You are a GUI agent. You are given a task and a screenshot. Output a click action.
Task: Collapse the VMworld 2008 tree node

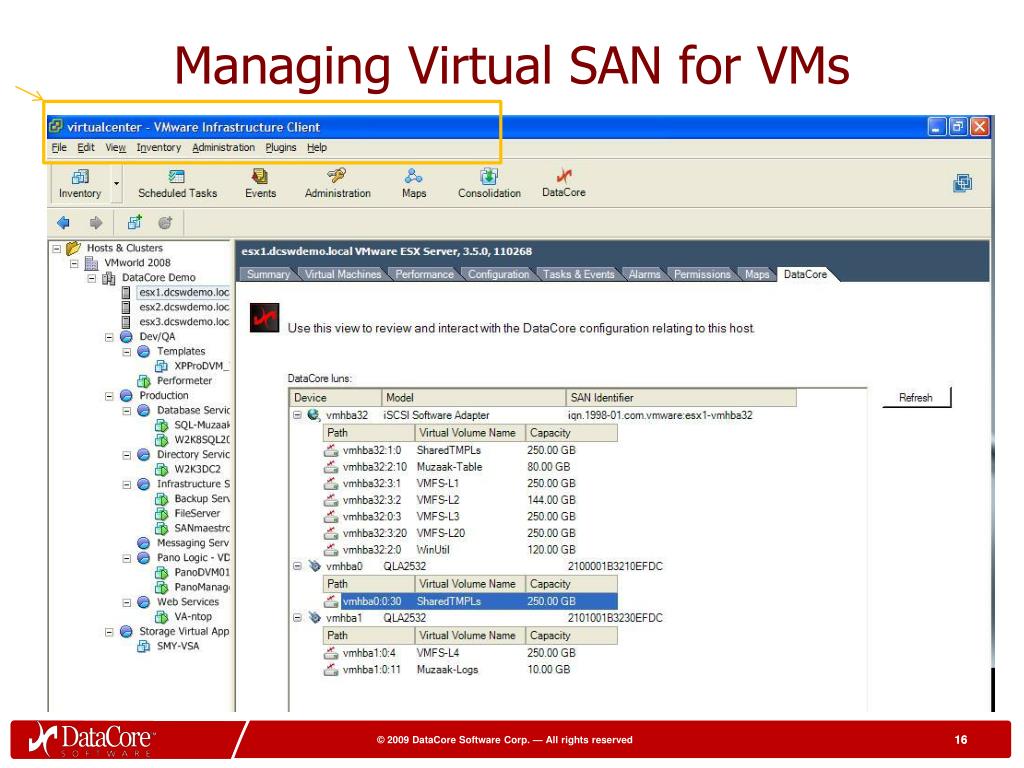74,263
